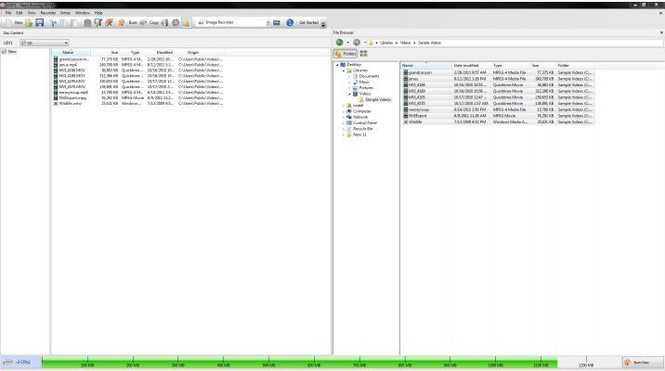
Task: Click Sample Videos in the breadcrumb path
Action: point(429,43)
